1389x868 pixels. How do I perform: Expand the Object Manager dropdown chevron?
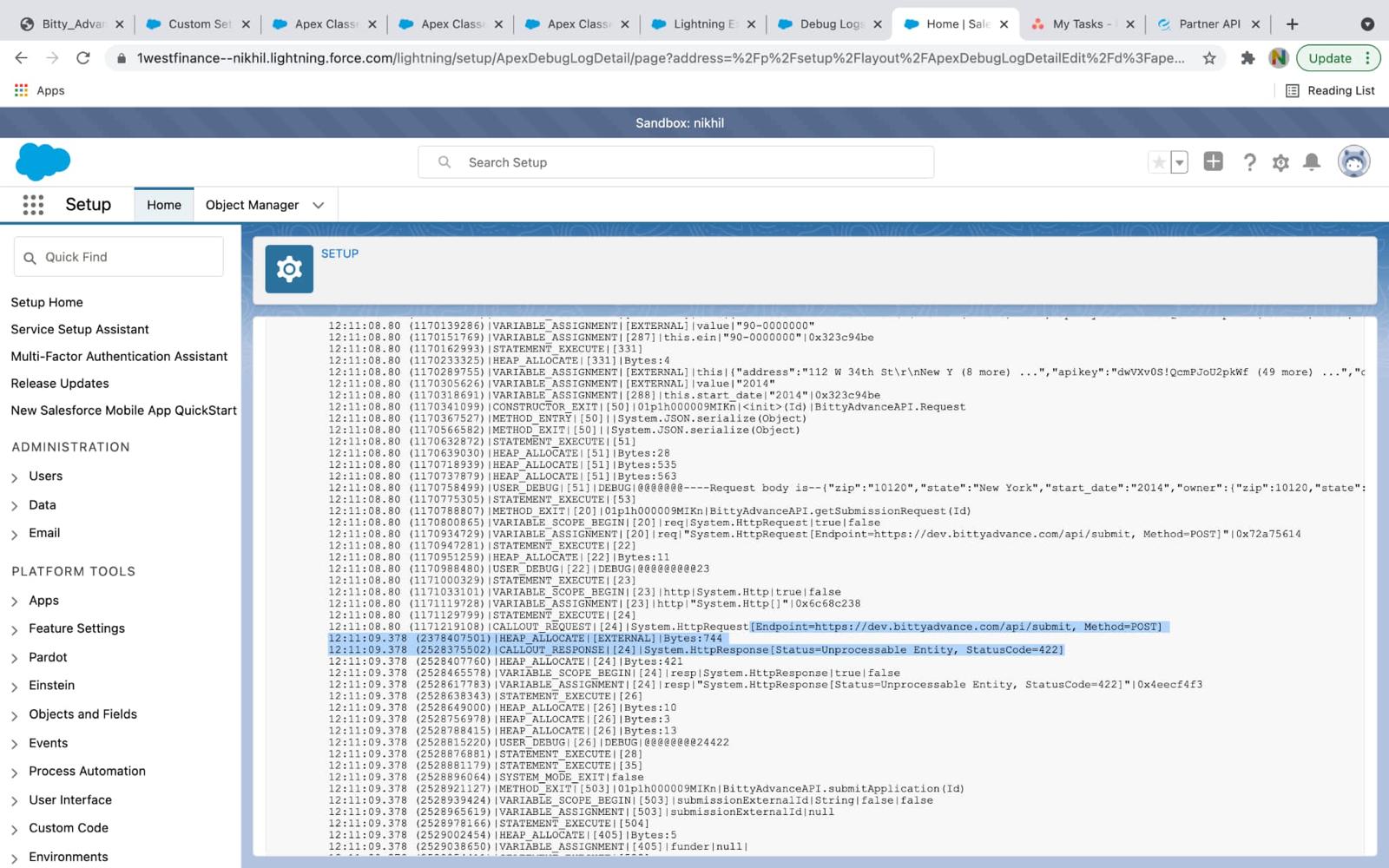[x=319, y=206]
